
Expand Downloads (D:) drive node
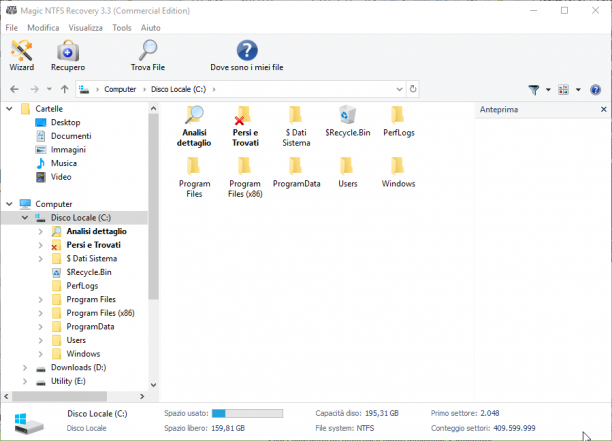25,368
